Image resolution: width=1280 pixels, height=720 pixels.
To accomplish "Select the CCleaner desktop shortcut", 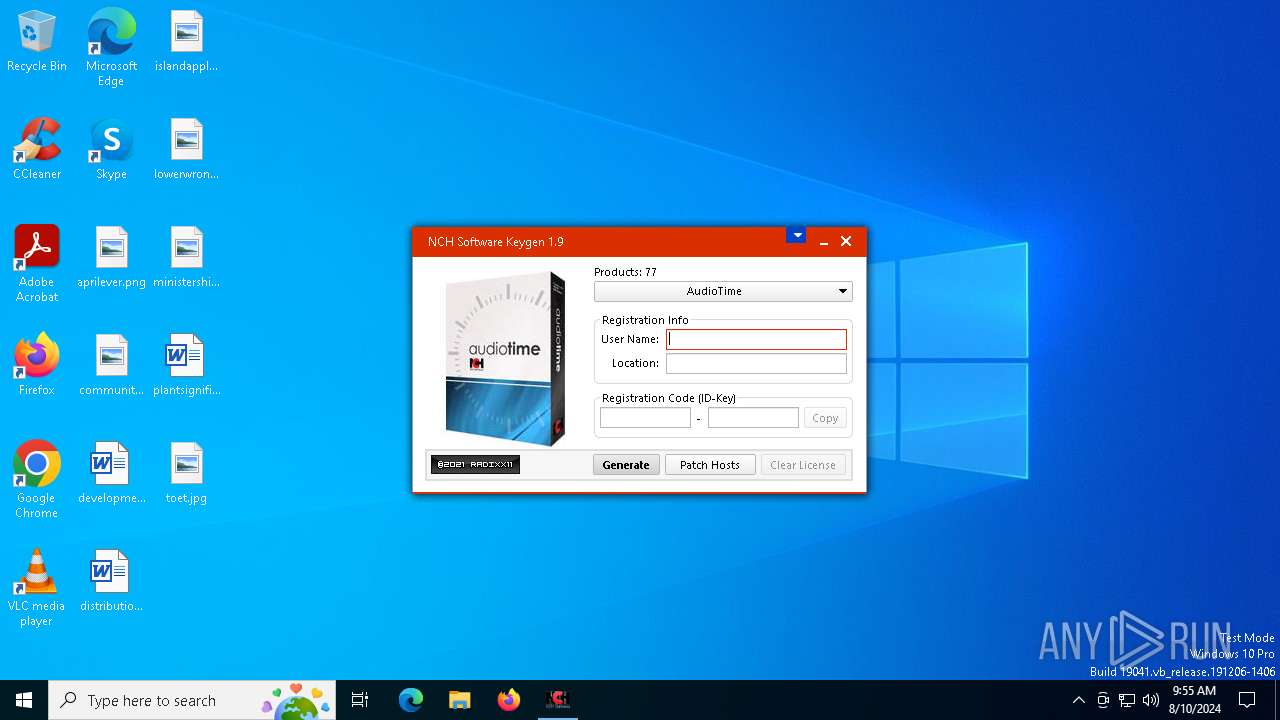I will tap(37, 150).
